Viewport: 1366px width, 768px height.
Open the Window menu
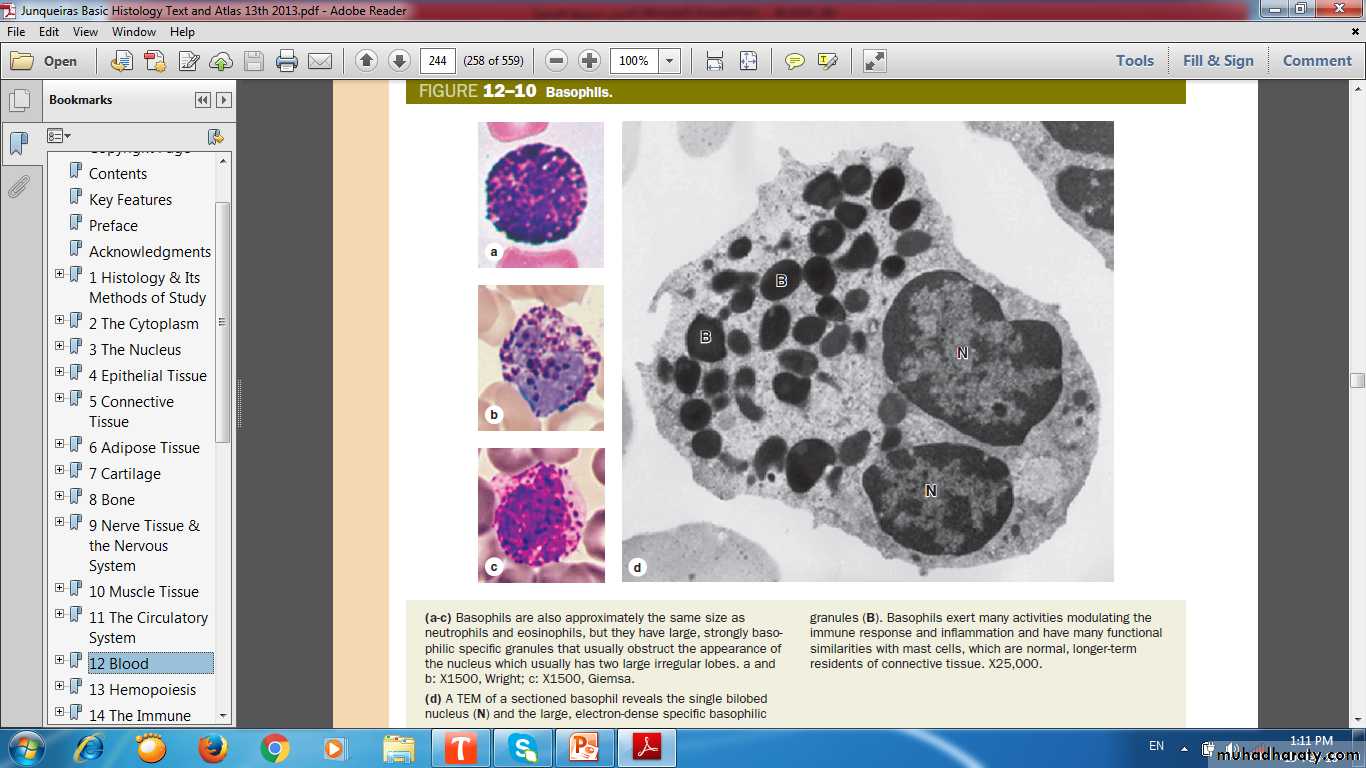tap(133, 32)
